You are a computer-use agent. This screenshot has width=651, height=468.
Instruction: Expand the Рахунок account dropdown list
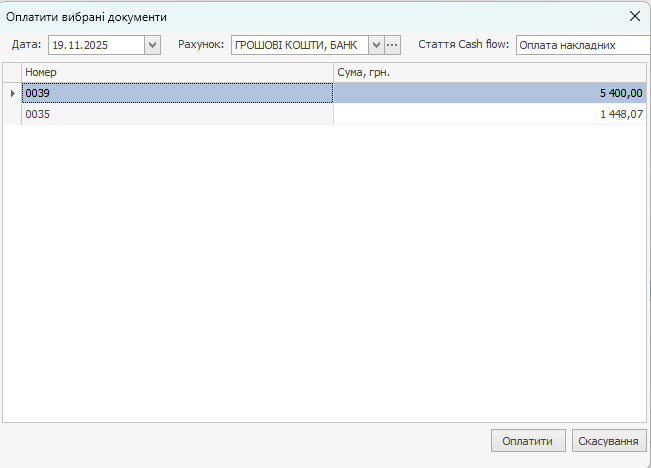376,45
